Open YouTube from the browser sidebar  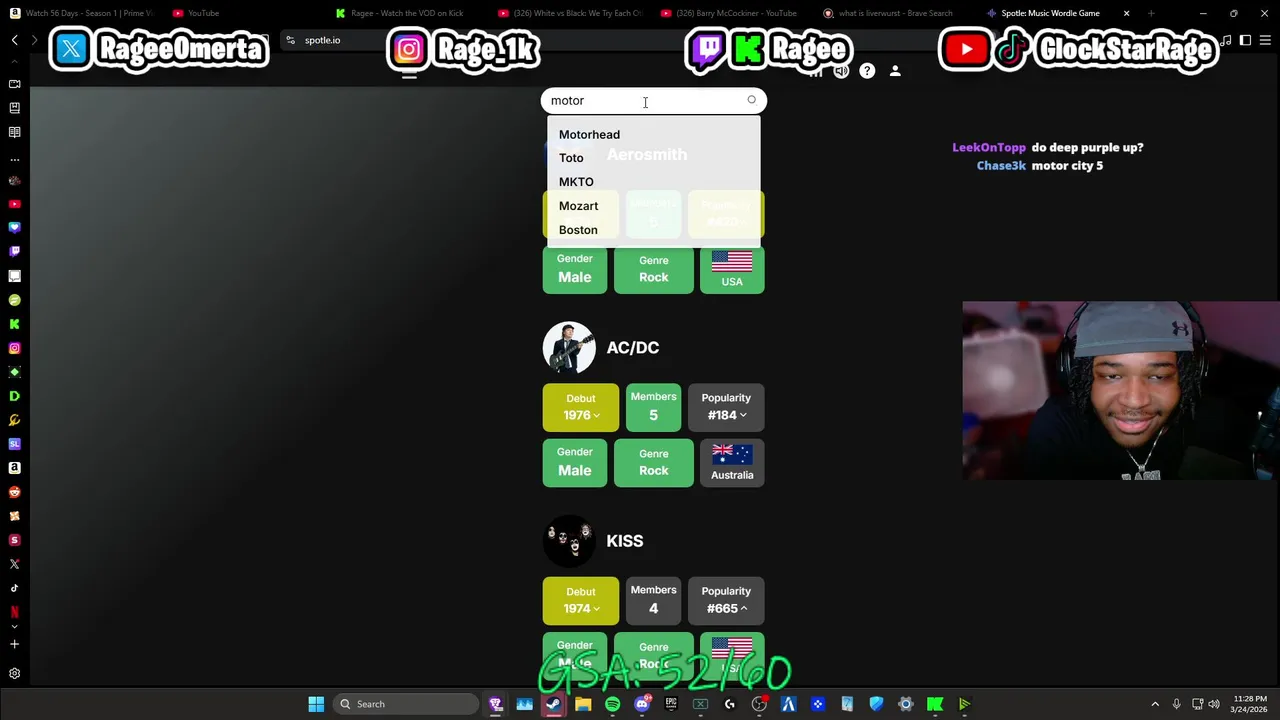(14, 204)
